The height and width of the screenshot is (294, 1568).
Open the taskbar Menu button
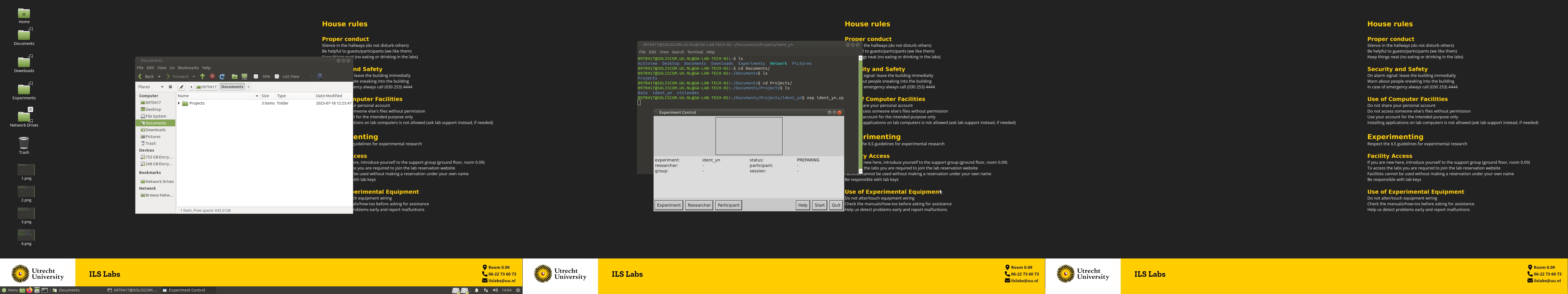point(10,290)
